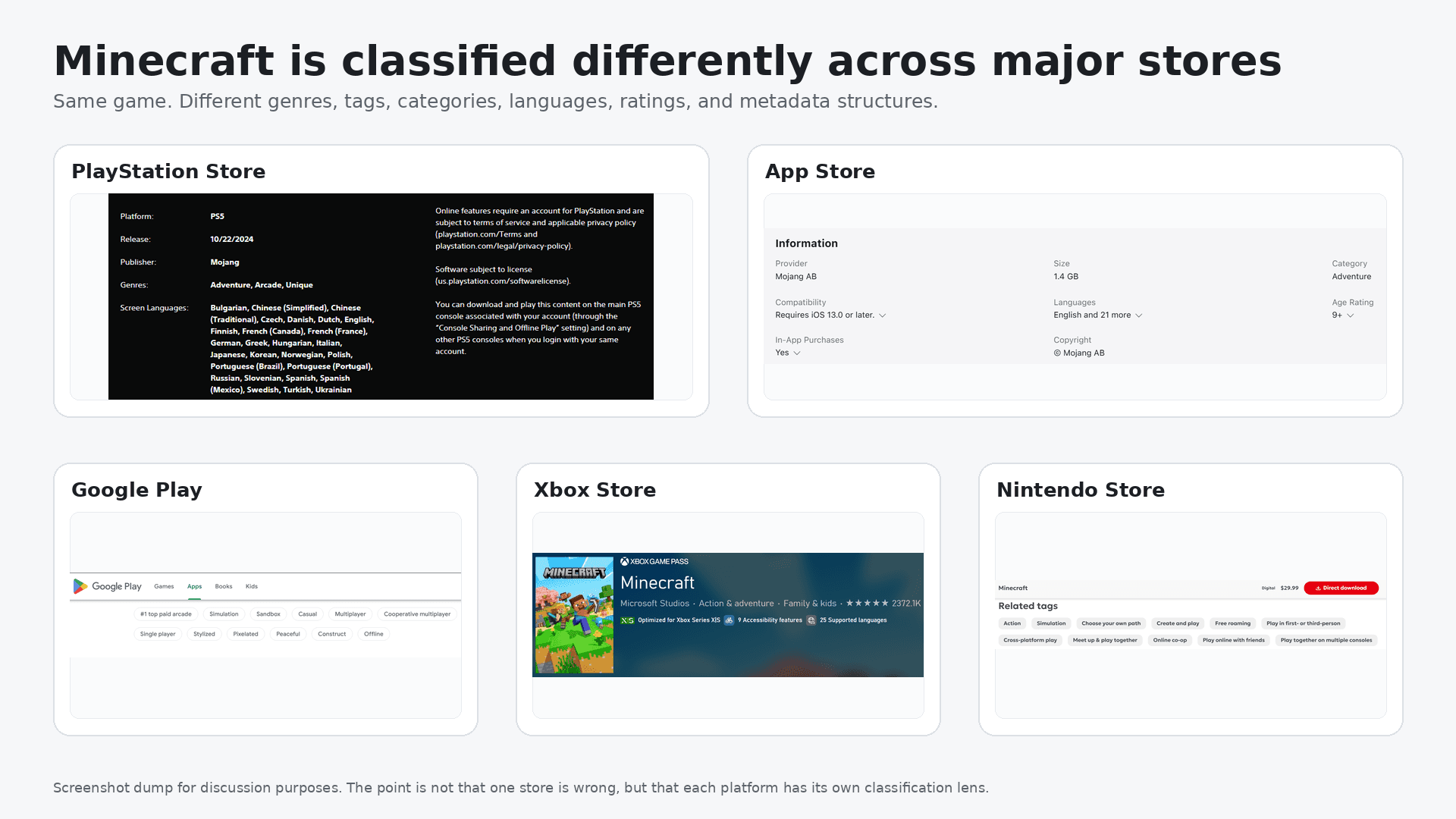
Task: Click the 'Adventure, Arcade, Unique' genres text
Action: click(x=262, y=285)
